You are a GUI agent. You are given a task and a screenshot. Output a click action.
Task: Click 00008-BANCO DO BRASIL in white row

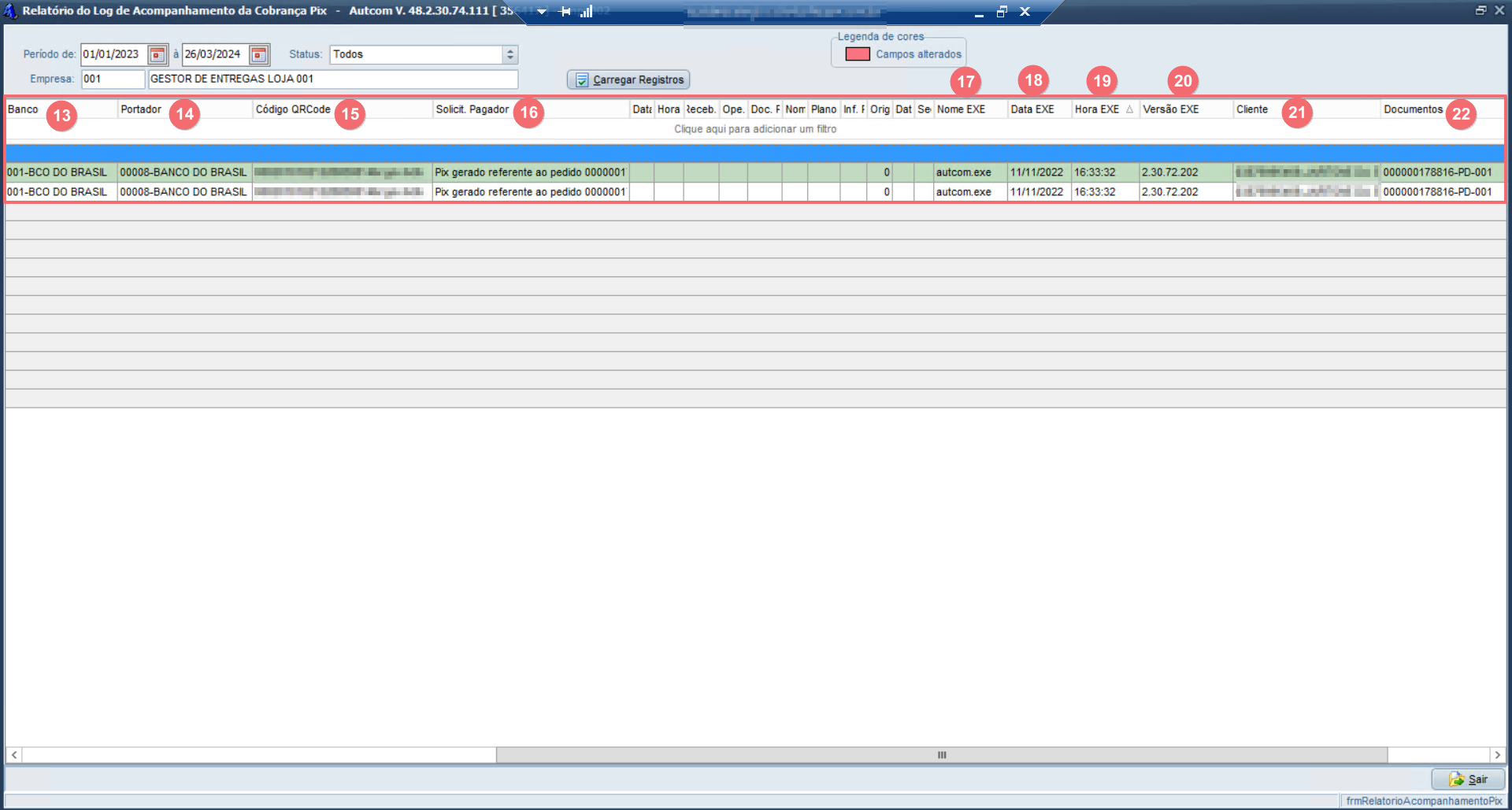[x=184, y=192]
